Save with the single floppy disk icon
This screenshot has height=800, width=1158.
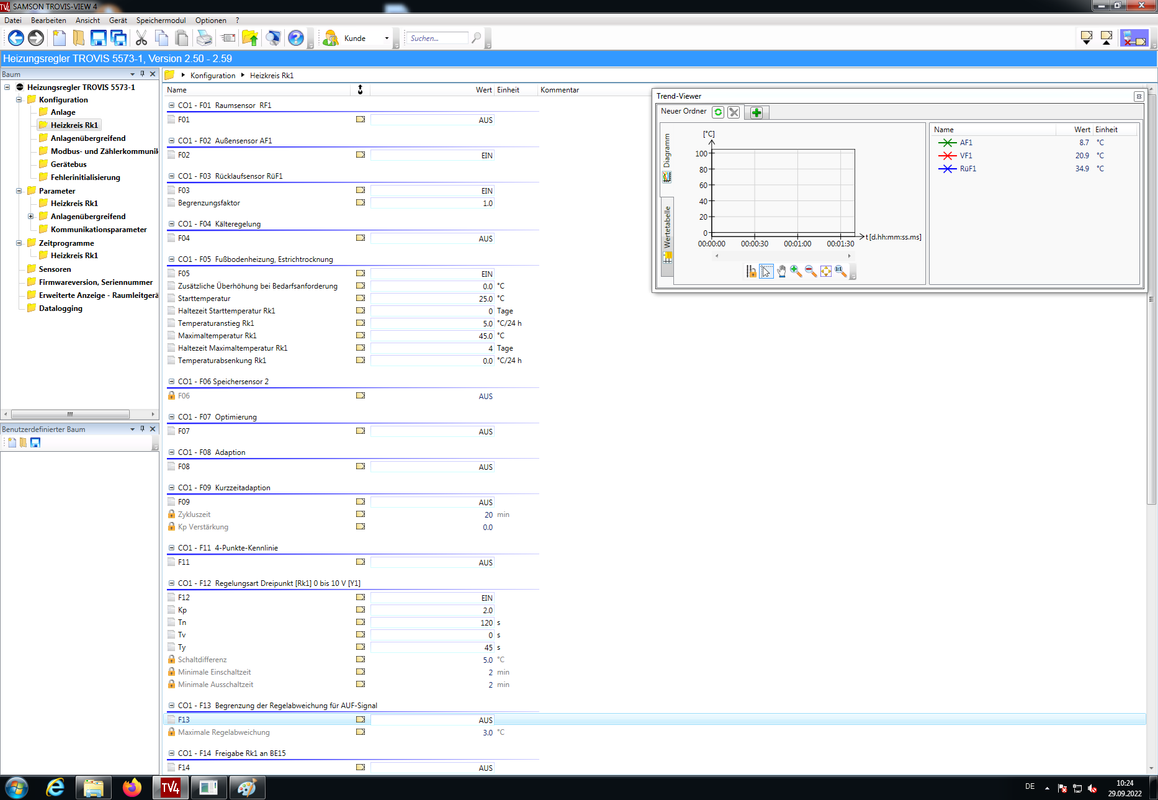coord(98,38)
